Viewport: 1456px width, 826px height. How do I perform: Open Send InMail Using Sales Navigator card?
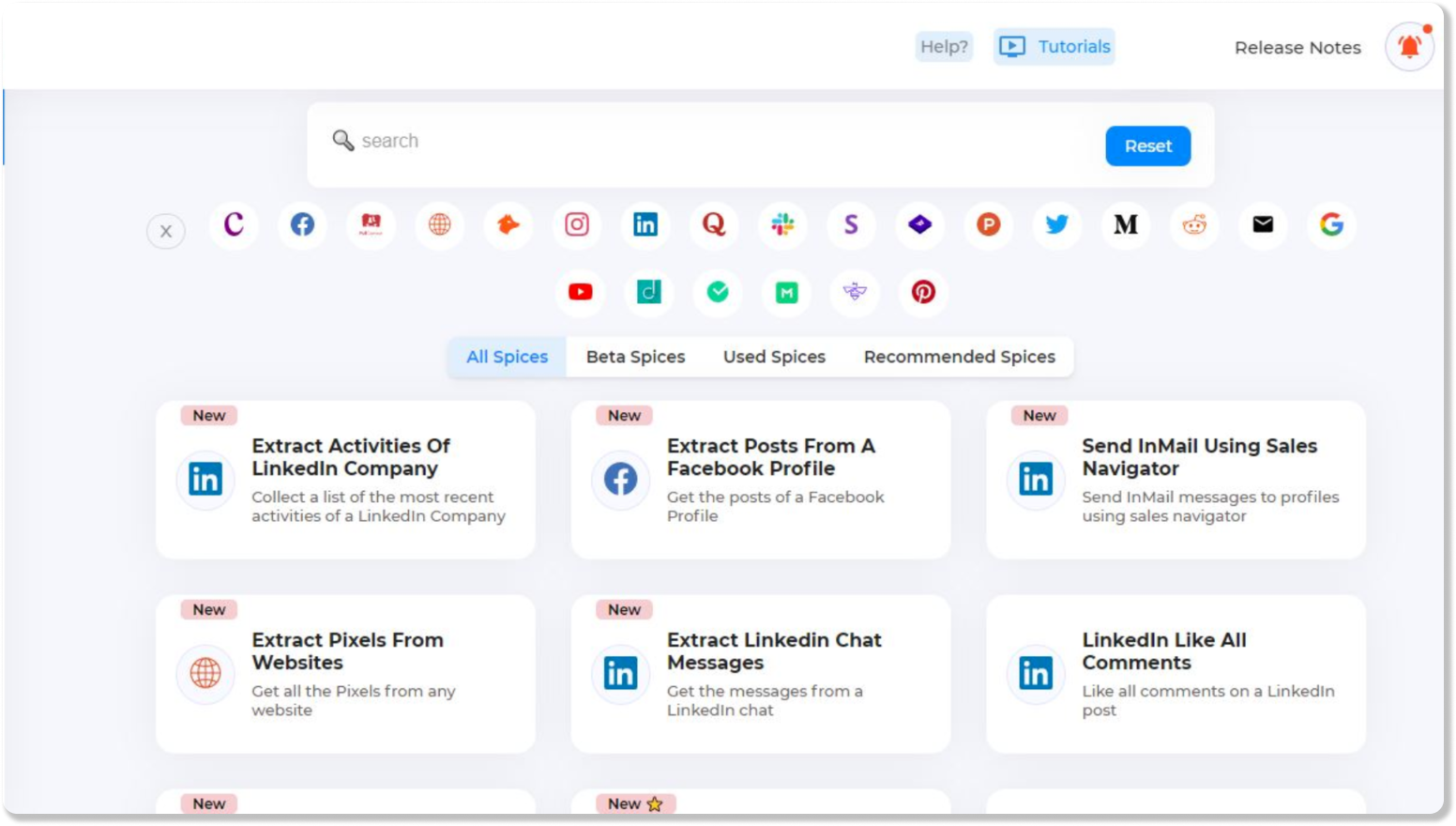[x=1175, y=480]
